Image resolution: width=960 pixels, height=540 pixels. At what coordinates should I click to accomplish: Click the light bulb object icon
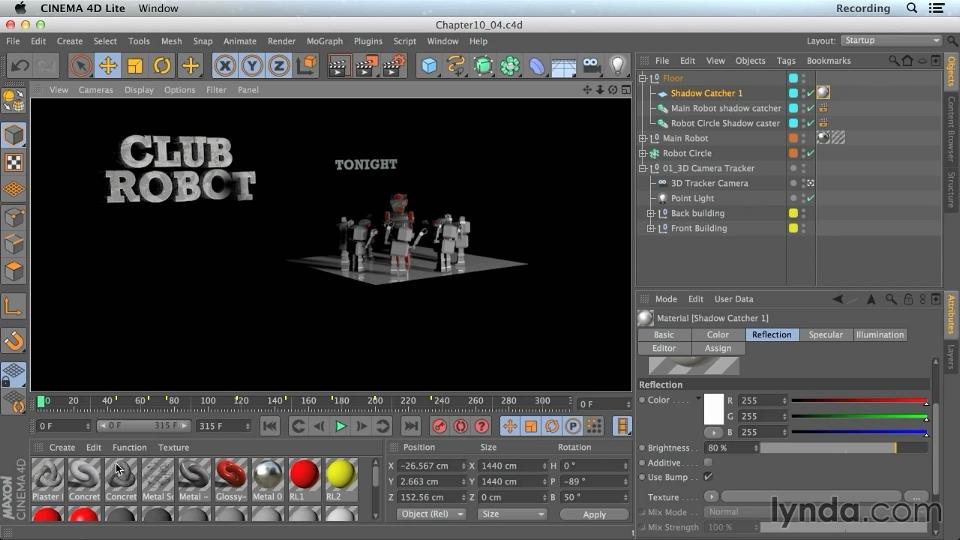(618, 66)
